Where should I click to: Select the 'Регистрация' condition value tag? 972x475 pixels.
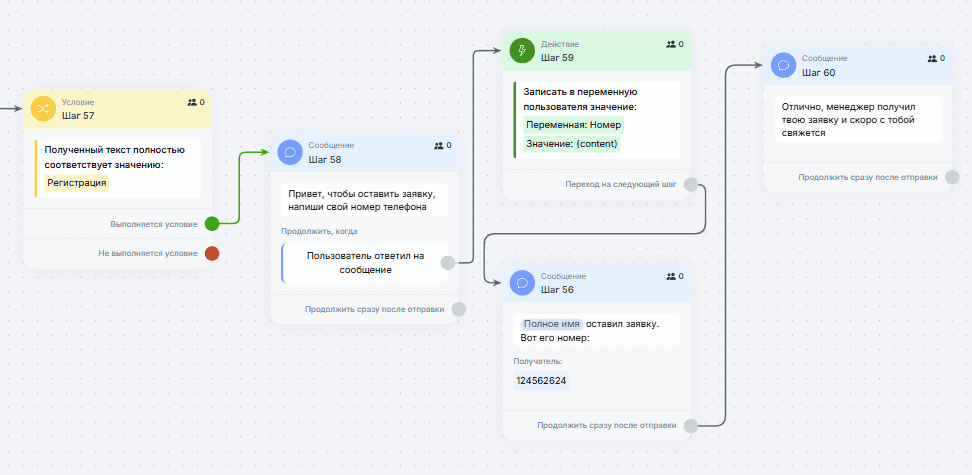pyautogui.click(x=76, y=183)
